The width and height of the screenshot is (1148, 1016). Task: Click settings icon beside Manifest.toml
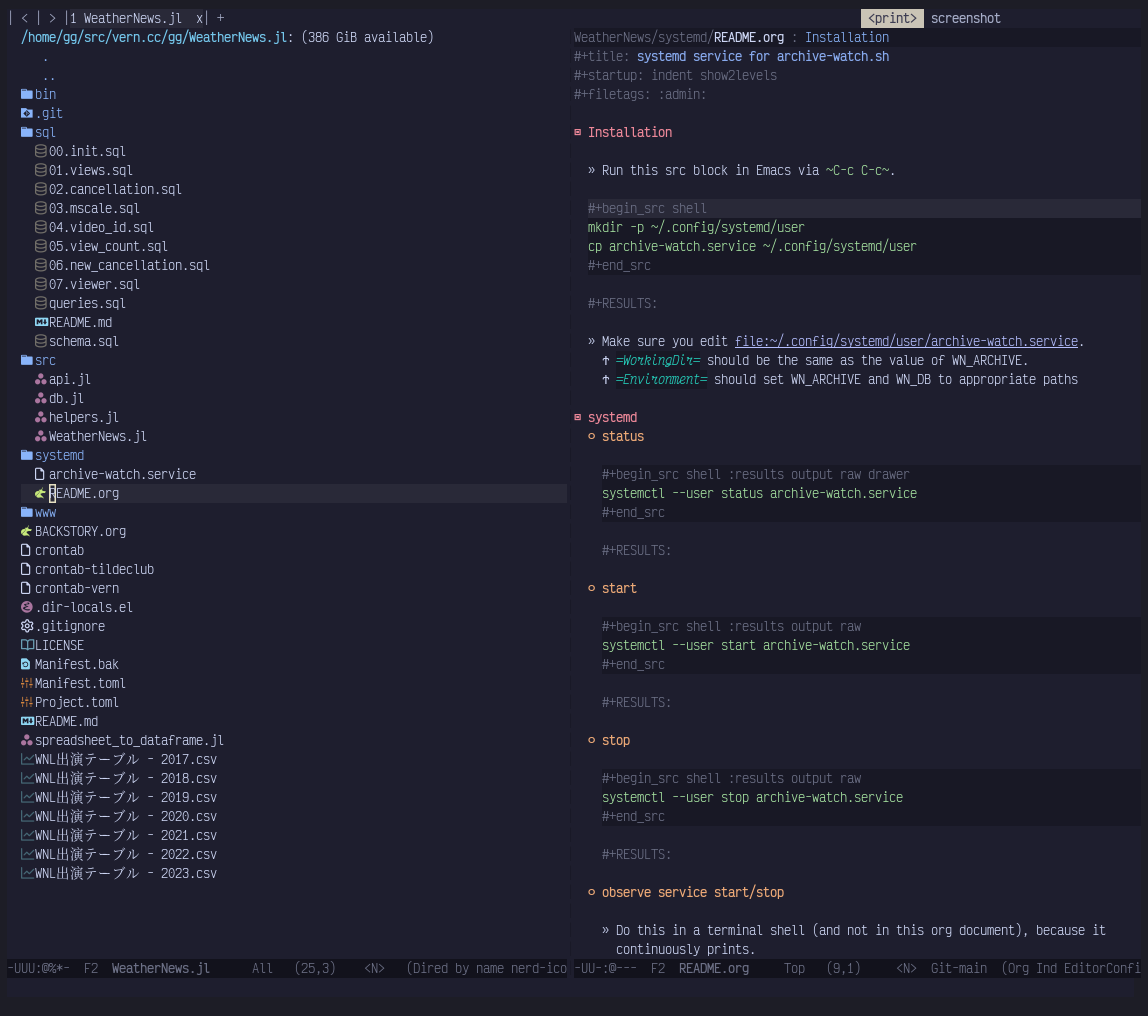tap(27, 684)
